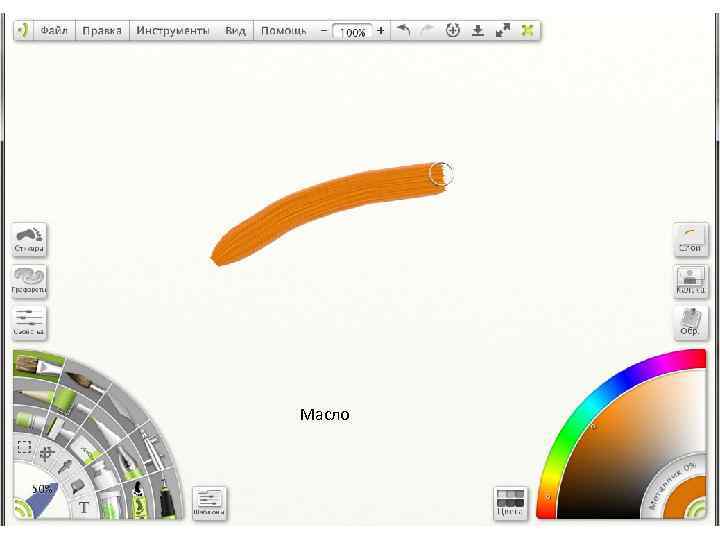Open the Стикеры panel
Image resolution: width=720 pixels, height=540 pixels.
29,239
